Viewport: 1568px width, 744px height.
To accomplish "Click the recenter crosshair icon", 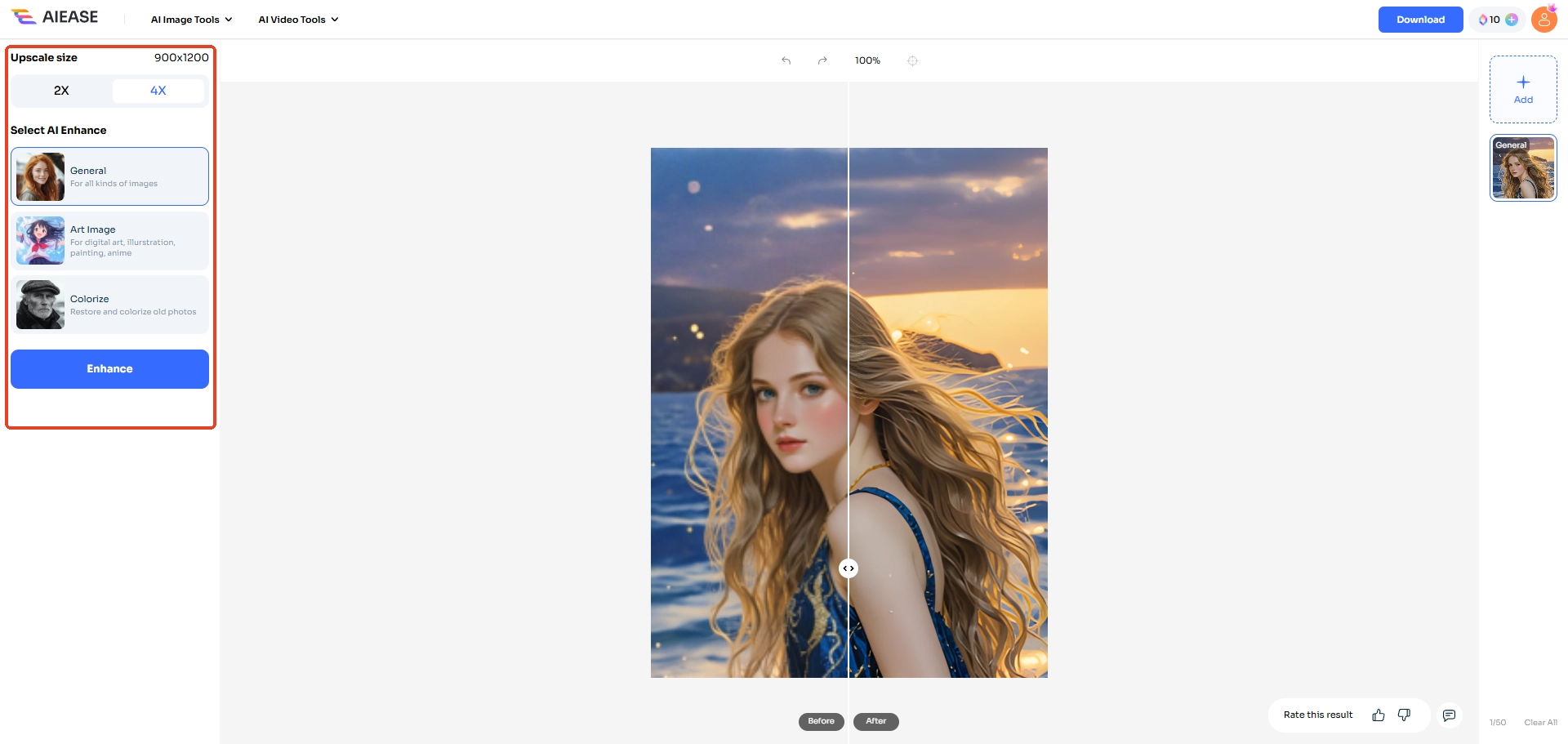I will pyautogui.click(x=912, y=60).
